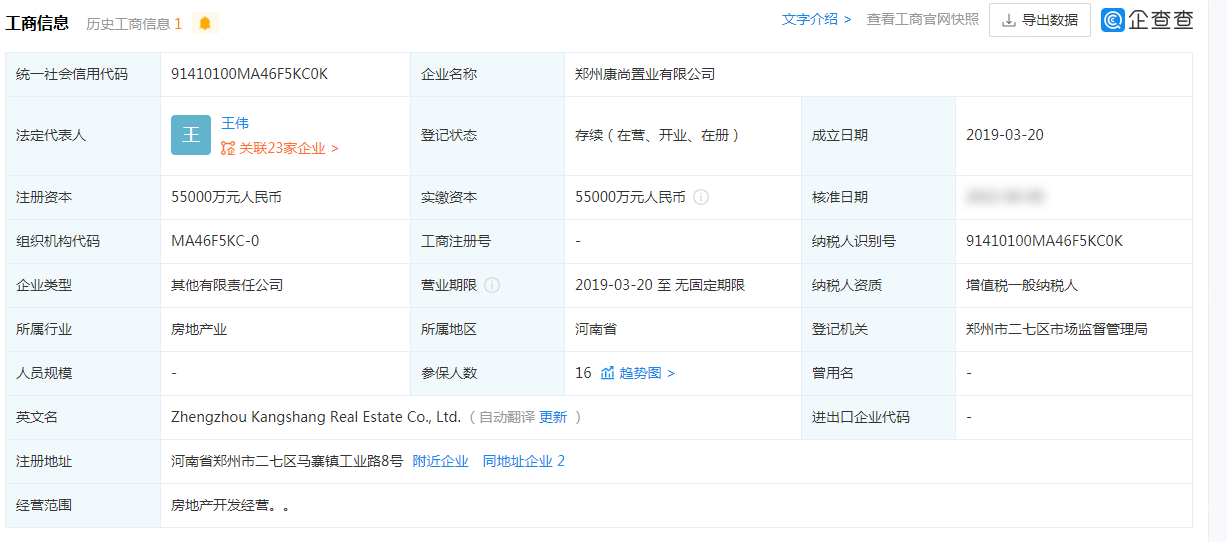Click the 工商注册号 label cell
The width and height of the screenshot is (1227, 542).
(487, 241)
